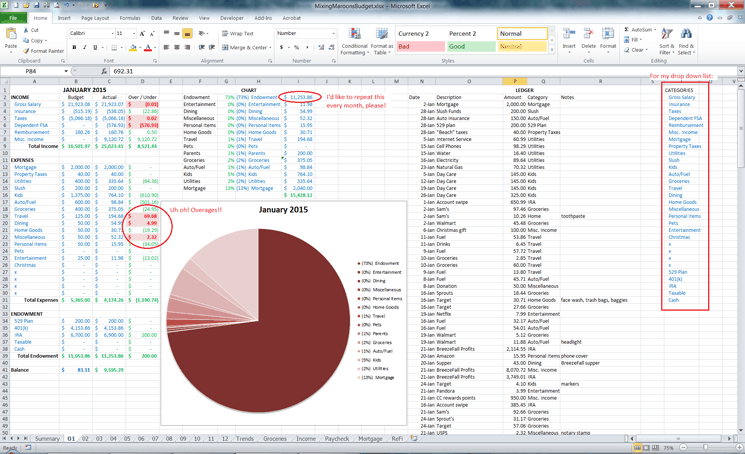
Task: Click the Decrease Indent icon
Action: (x=201, y=47)
